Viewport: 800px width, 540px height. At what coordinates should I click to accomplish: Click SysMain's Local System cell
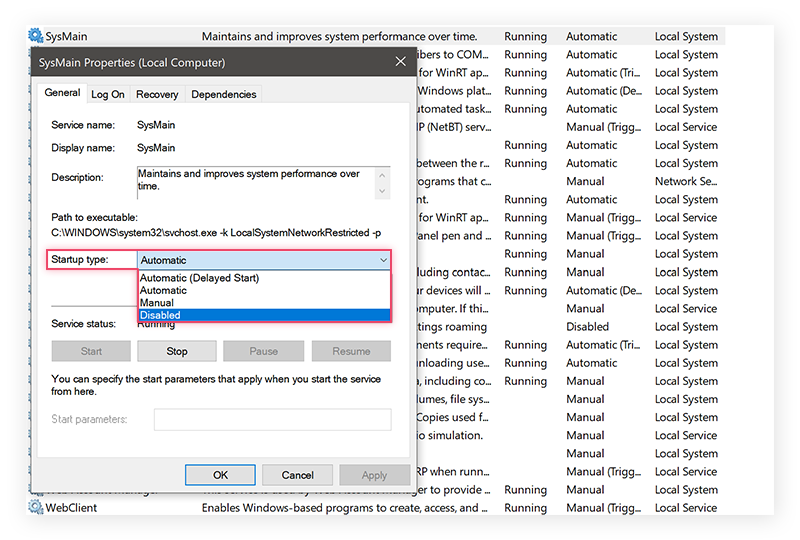686,36
